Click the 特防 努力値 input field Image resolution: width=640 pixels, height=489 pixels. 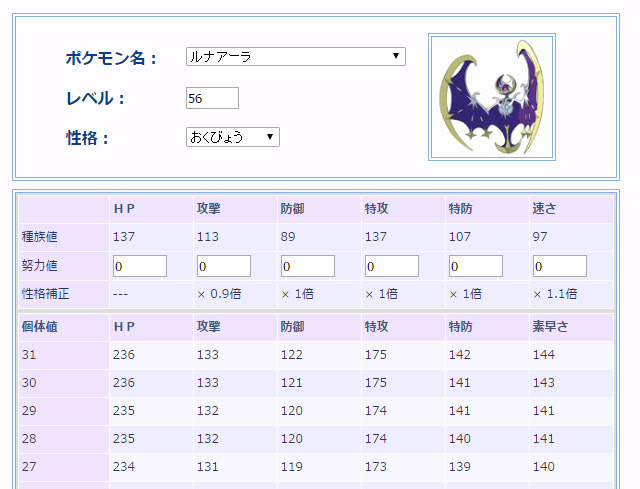[476, 266]
